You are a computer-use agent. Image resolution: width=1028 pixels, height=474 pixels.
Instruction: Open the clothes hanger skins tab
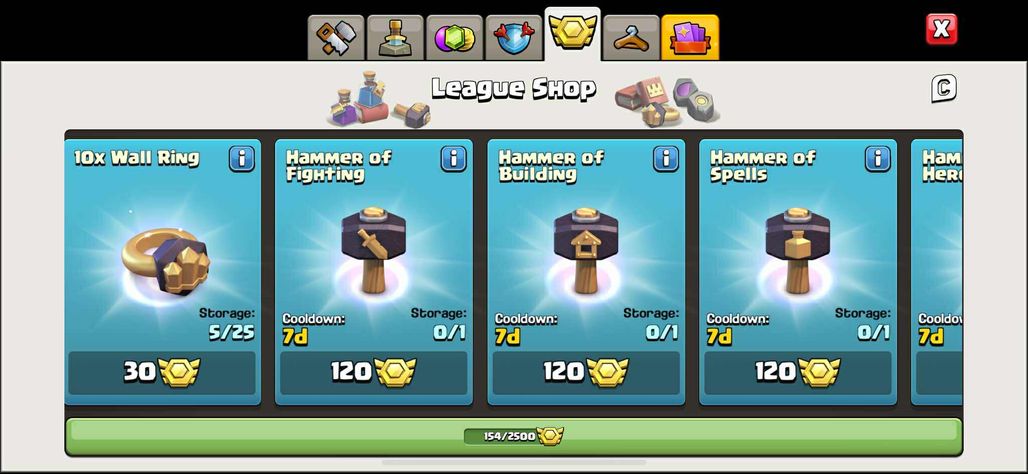pyautogui.click(x=631, y=38)
